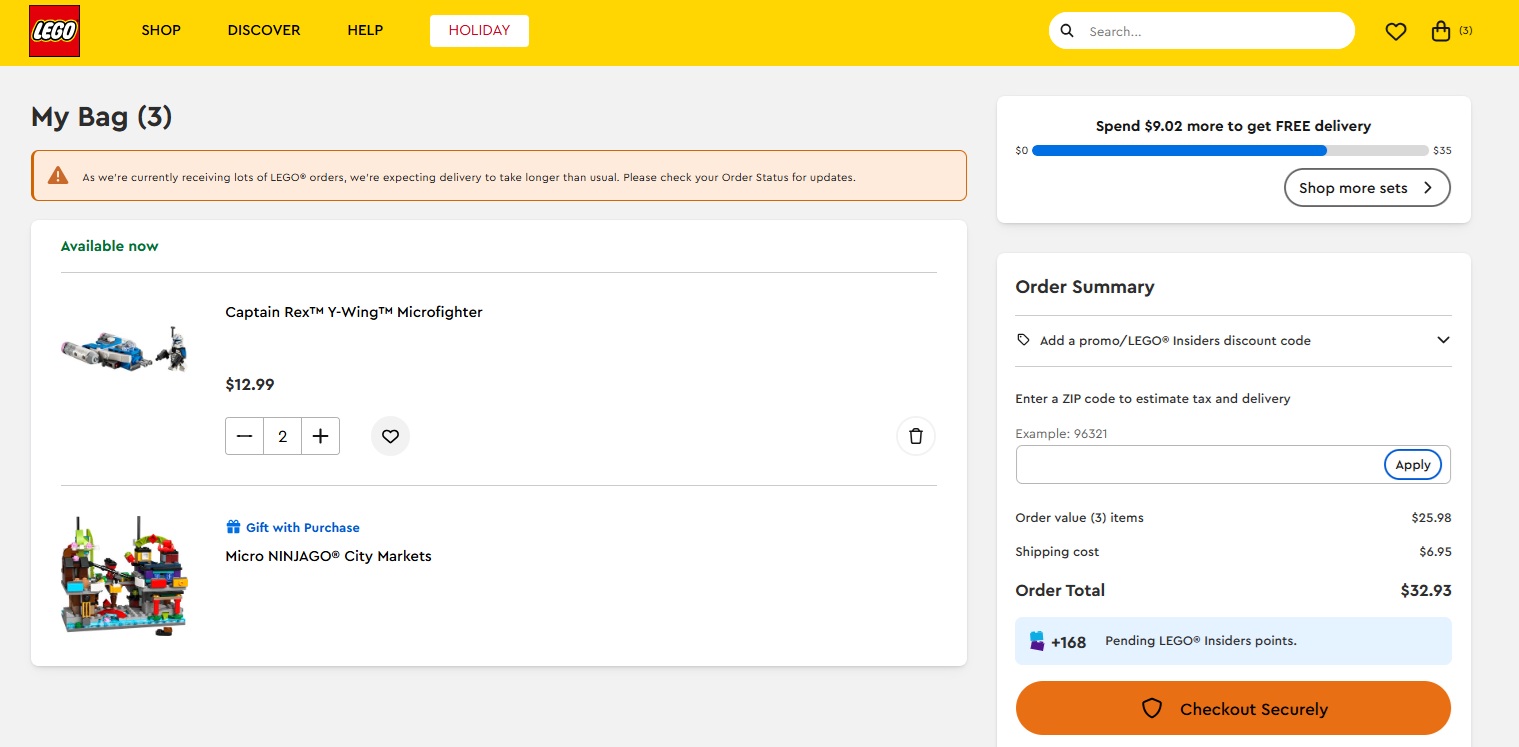Open the wishlist heart icon in header
The width and height of the screenshot is (1519, 747).
[x=1396, y=32]
